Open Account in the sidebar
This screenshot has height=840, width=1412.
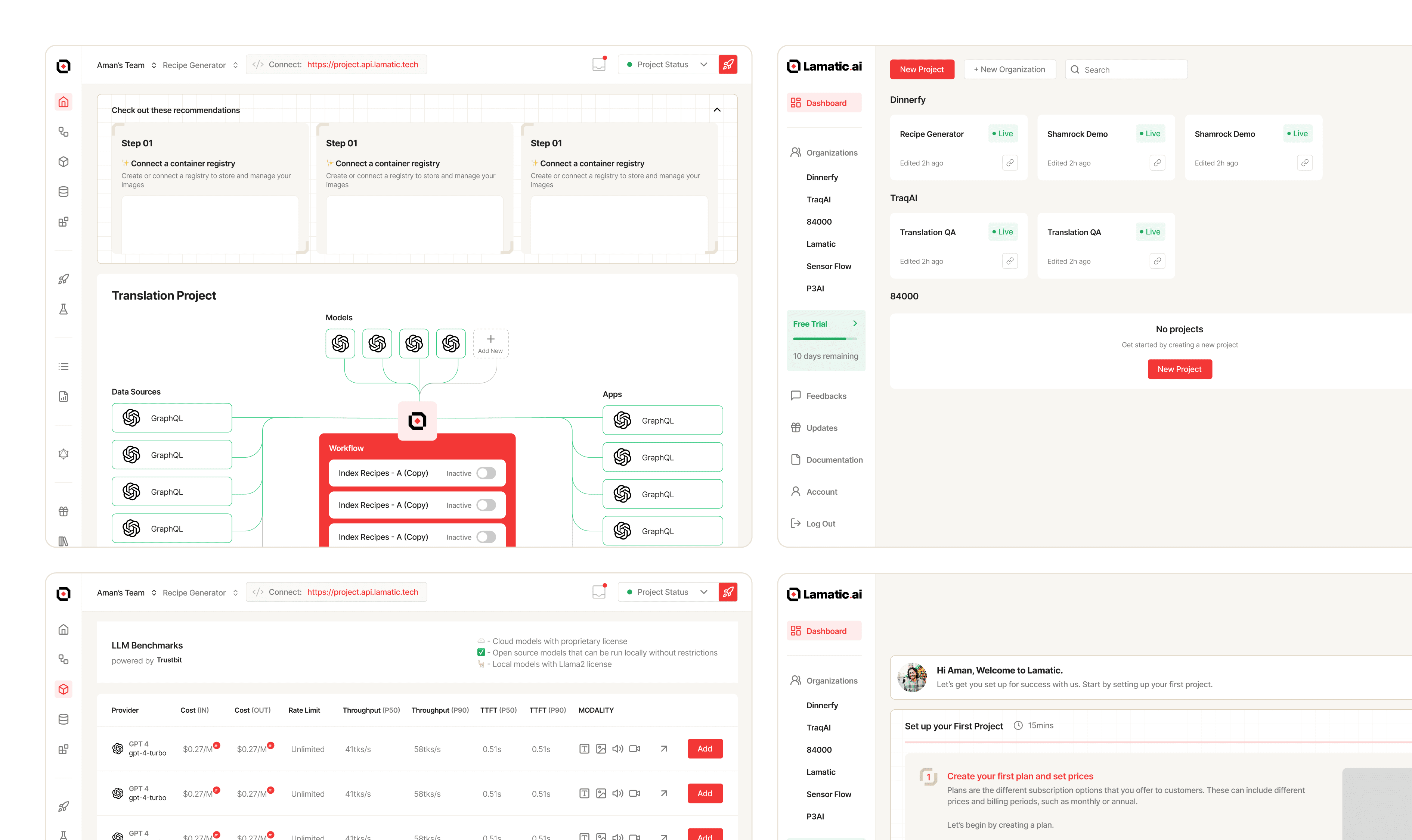[x=814, y=492]
